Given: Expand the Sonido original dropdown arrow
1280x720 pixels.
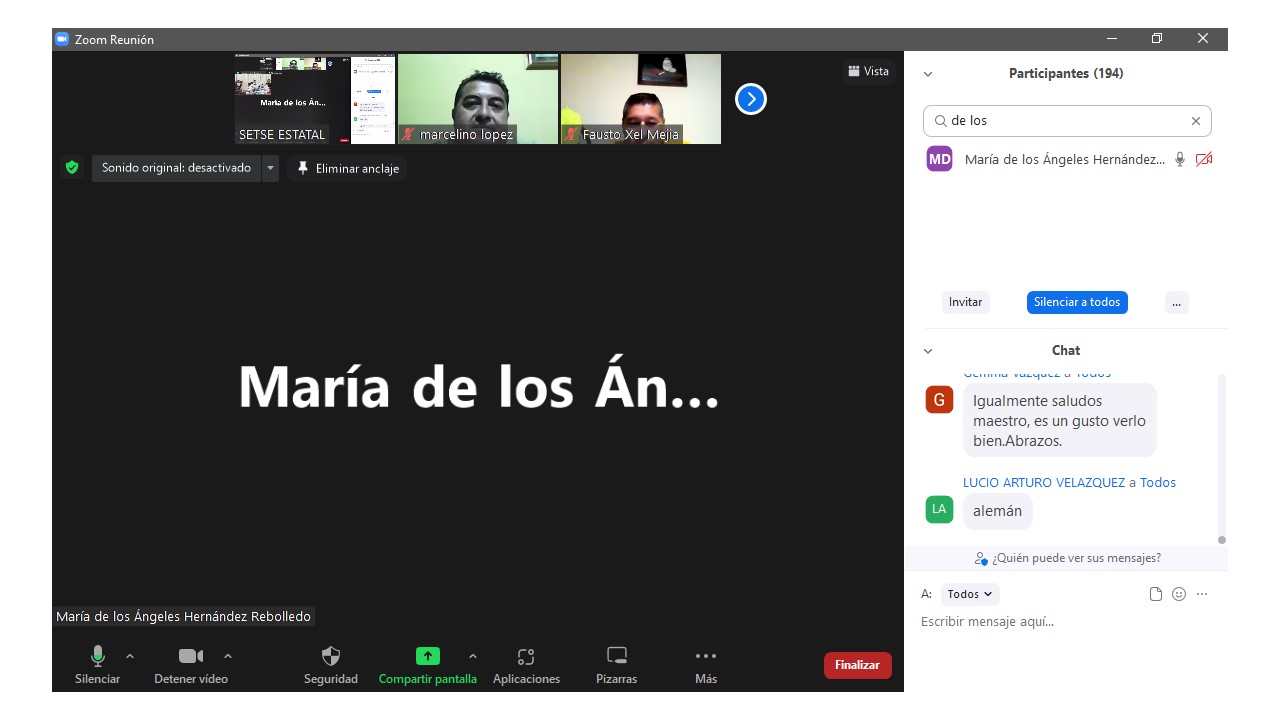Looking at the screenshot, I should [x=270, y=168].
